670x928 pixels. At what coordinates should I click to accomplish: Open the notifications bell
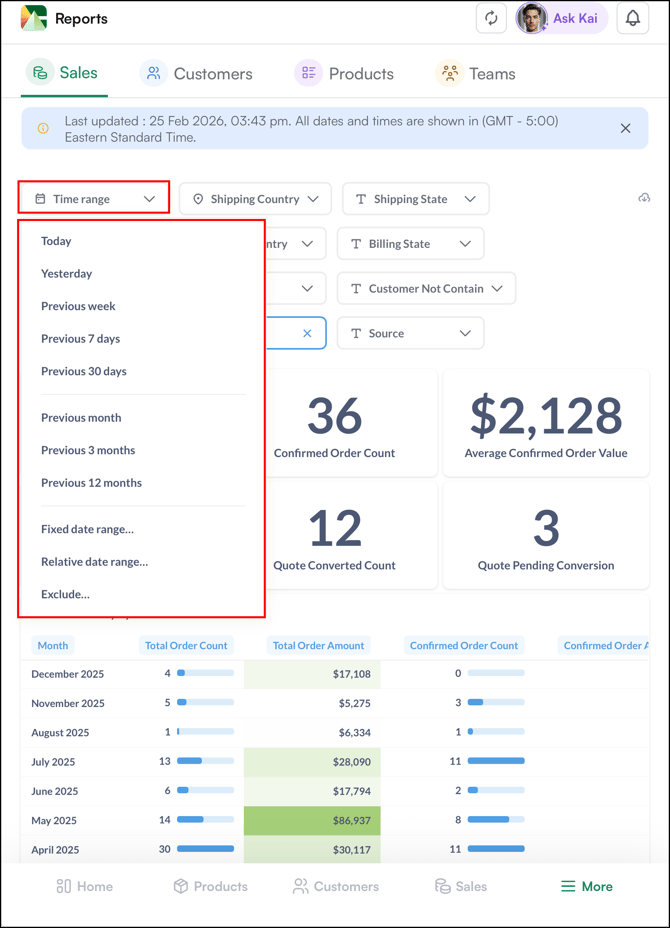click(633, 18)
